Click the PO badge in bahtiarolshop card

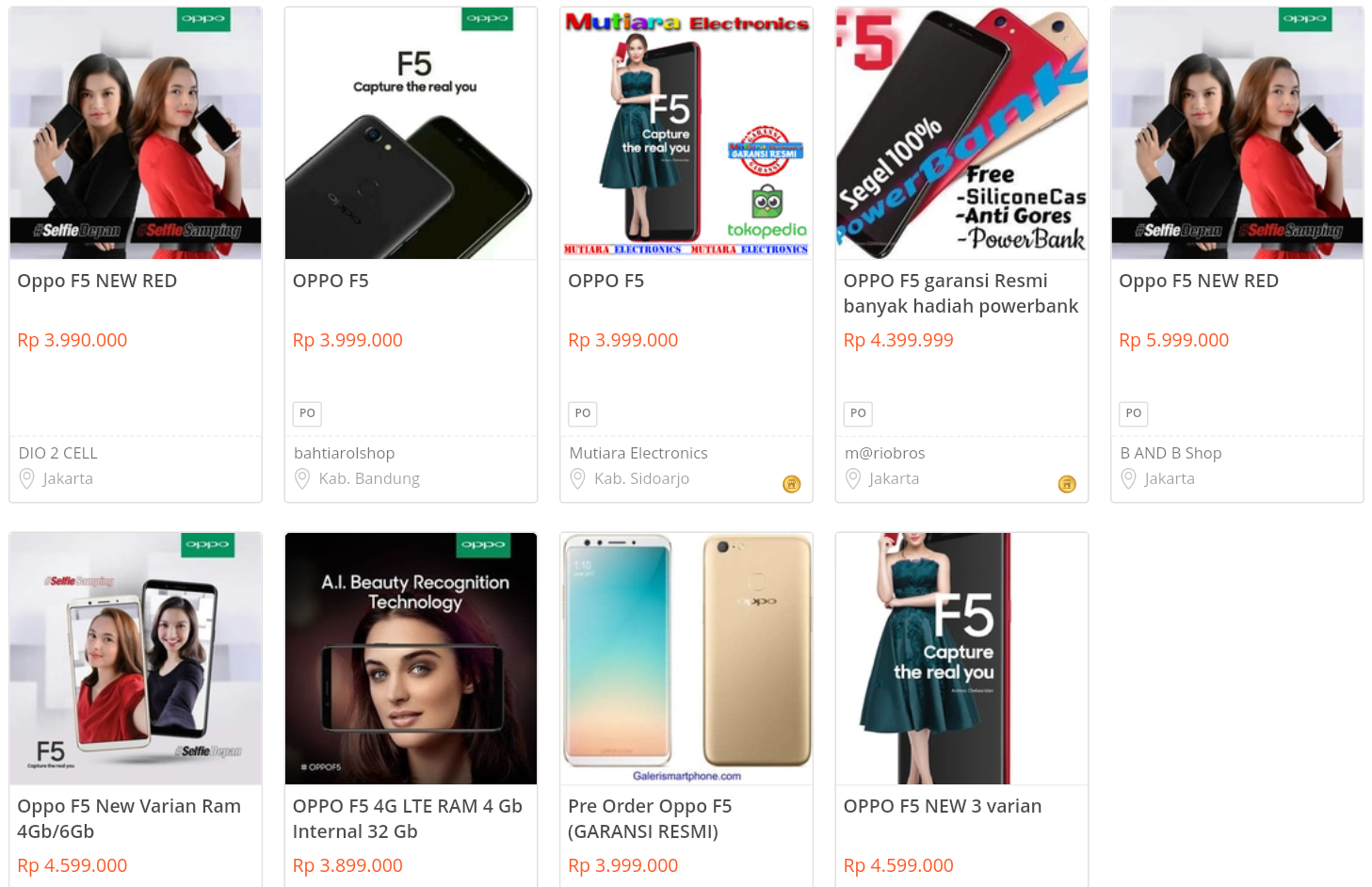pyautogui.click(x=307, y=413)
